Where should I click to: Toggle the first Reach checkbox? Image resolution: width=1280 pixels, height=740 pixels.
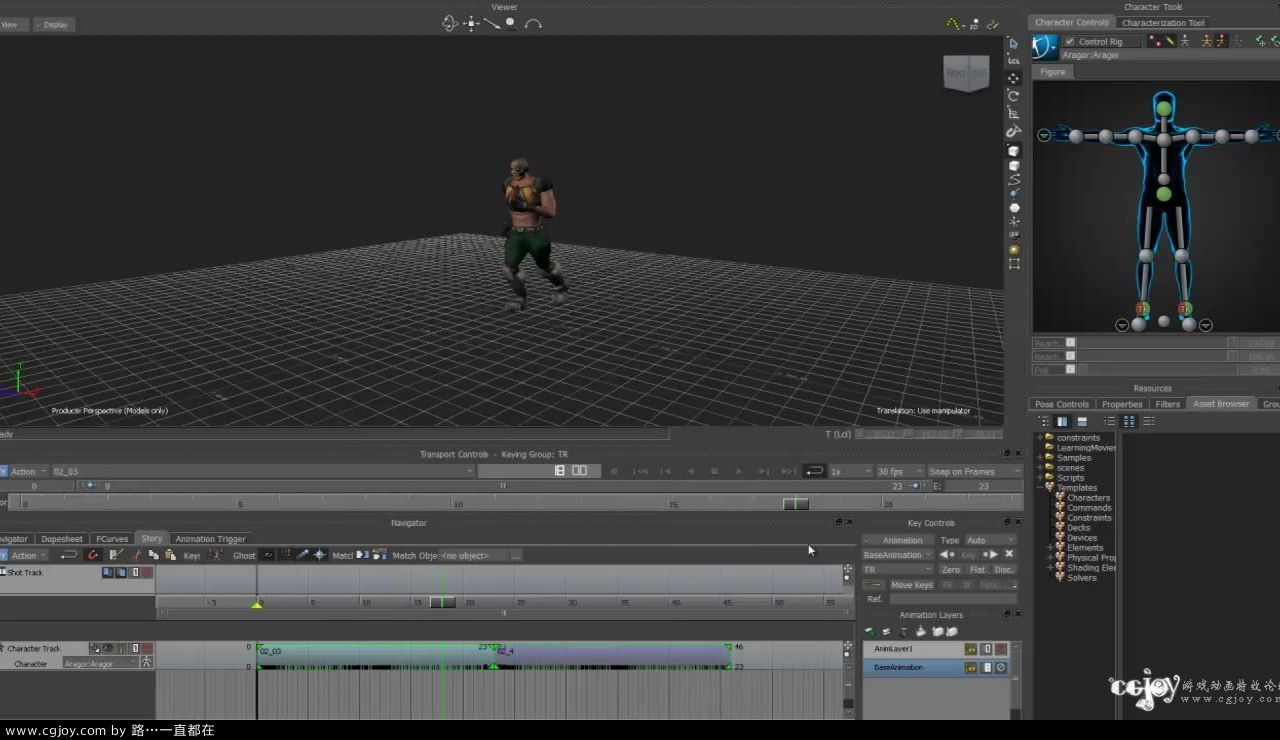pyautogui.click(x=1070, y=342)
